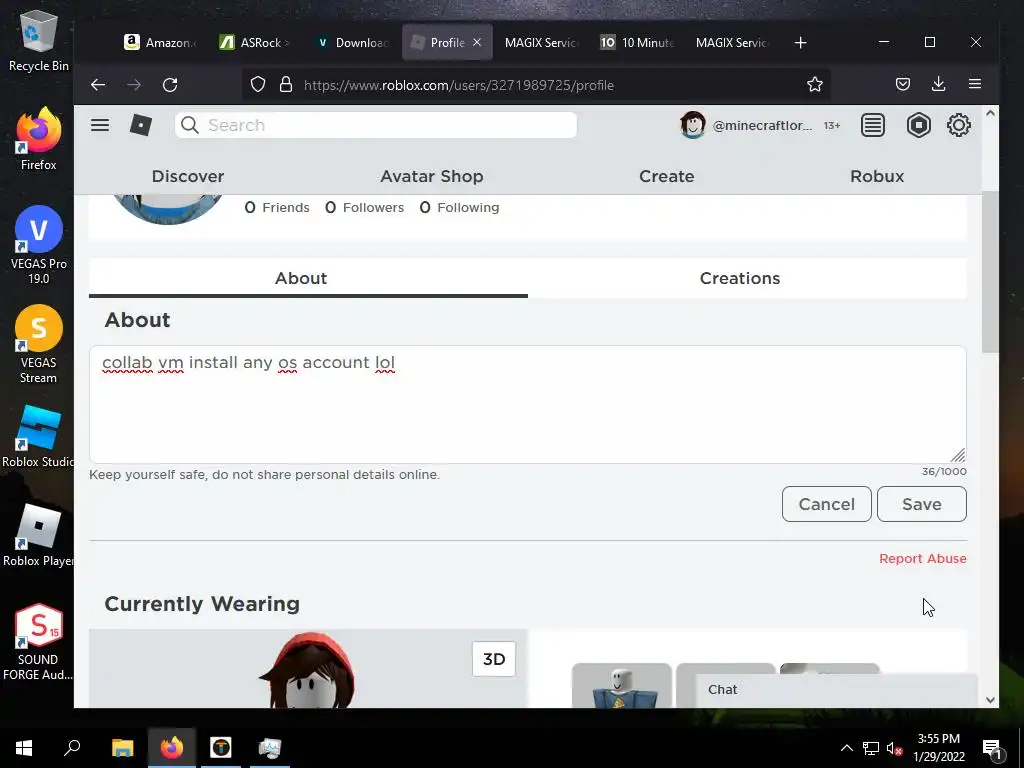1024x768 pixels.
Task: Go back with the Firefox back arrow
Action: coord(98,85)
